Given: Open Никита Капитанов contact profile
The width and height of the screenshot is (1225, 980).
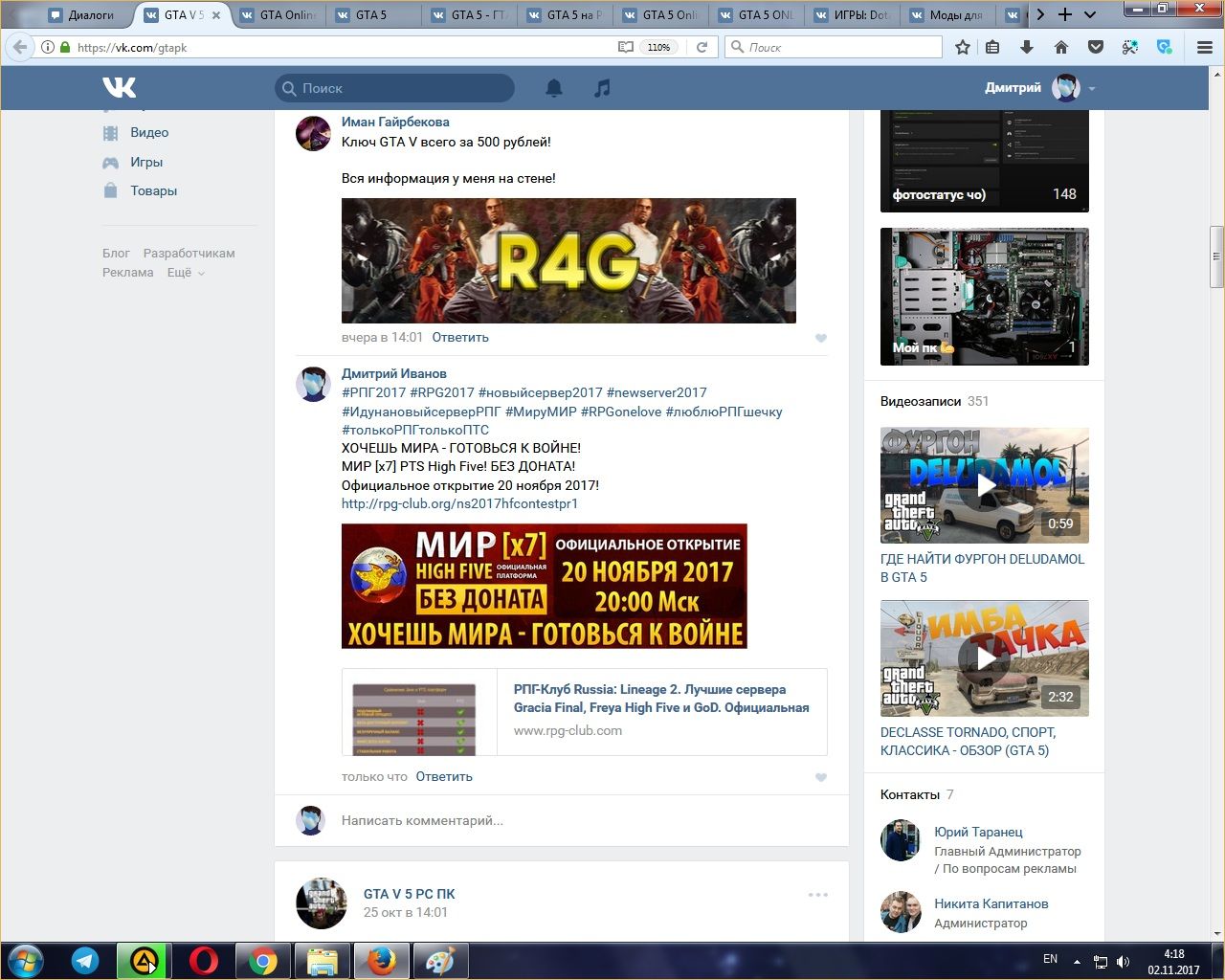Looking at the screenshot, I should click(991, 903).
